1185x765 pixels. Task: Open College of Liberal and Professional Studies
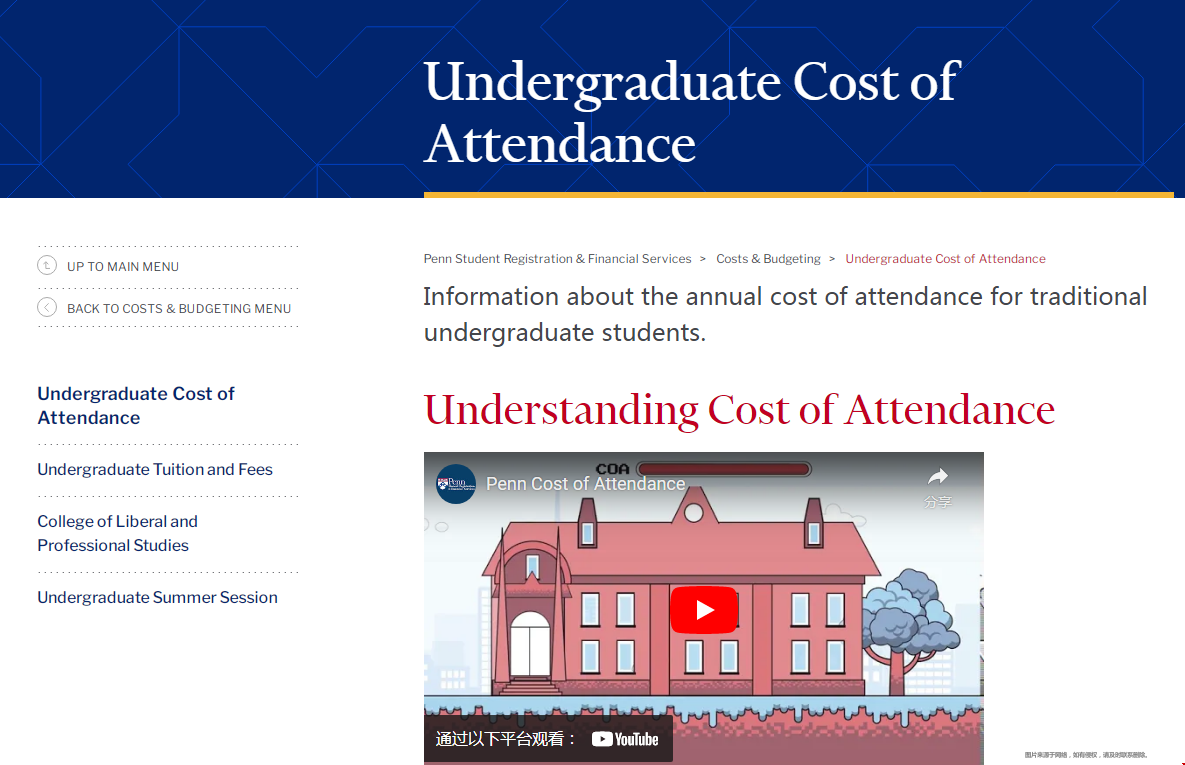[117, 533]
